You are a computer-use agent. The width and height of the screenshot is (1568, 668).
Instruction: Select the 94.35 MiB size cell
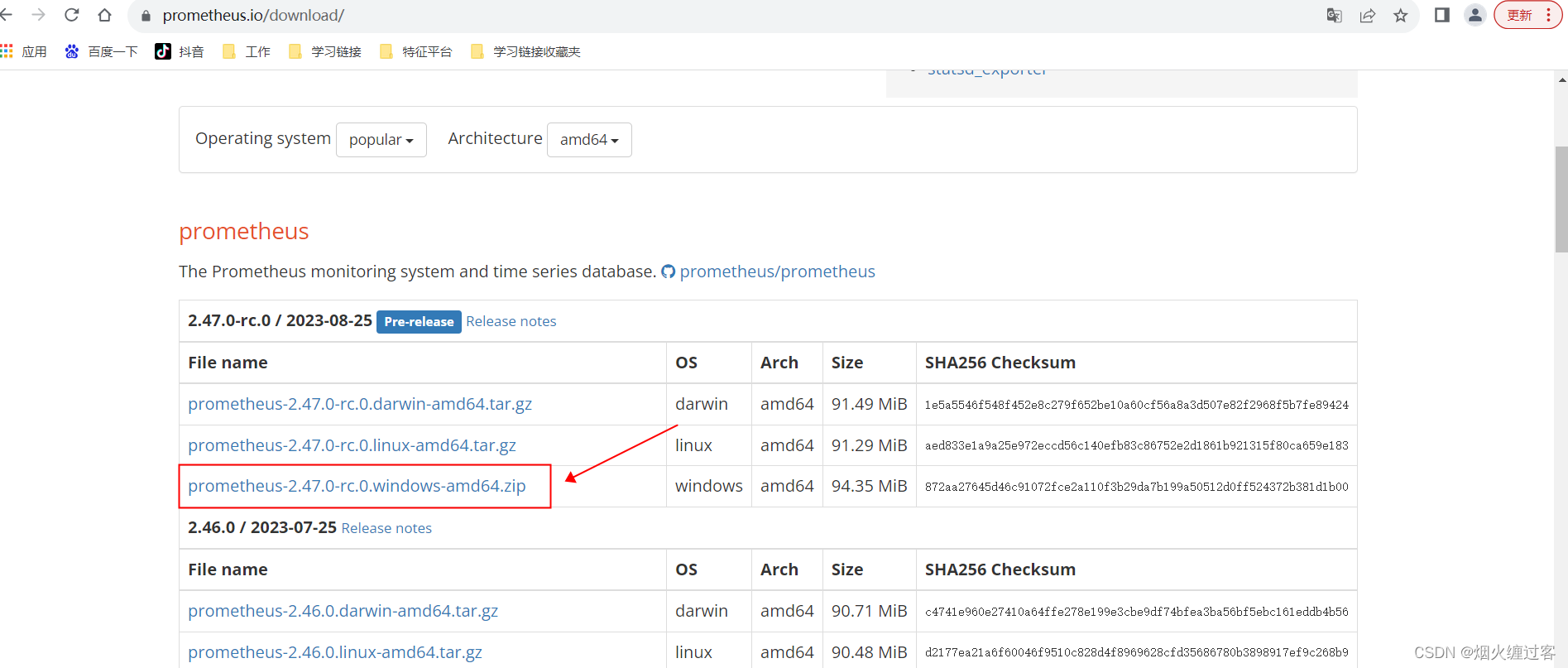pyautogui.click(x=869, y=486)
